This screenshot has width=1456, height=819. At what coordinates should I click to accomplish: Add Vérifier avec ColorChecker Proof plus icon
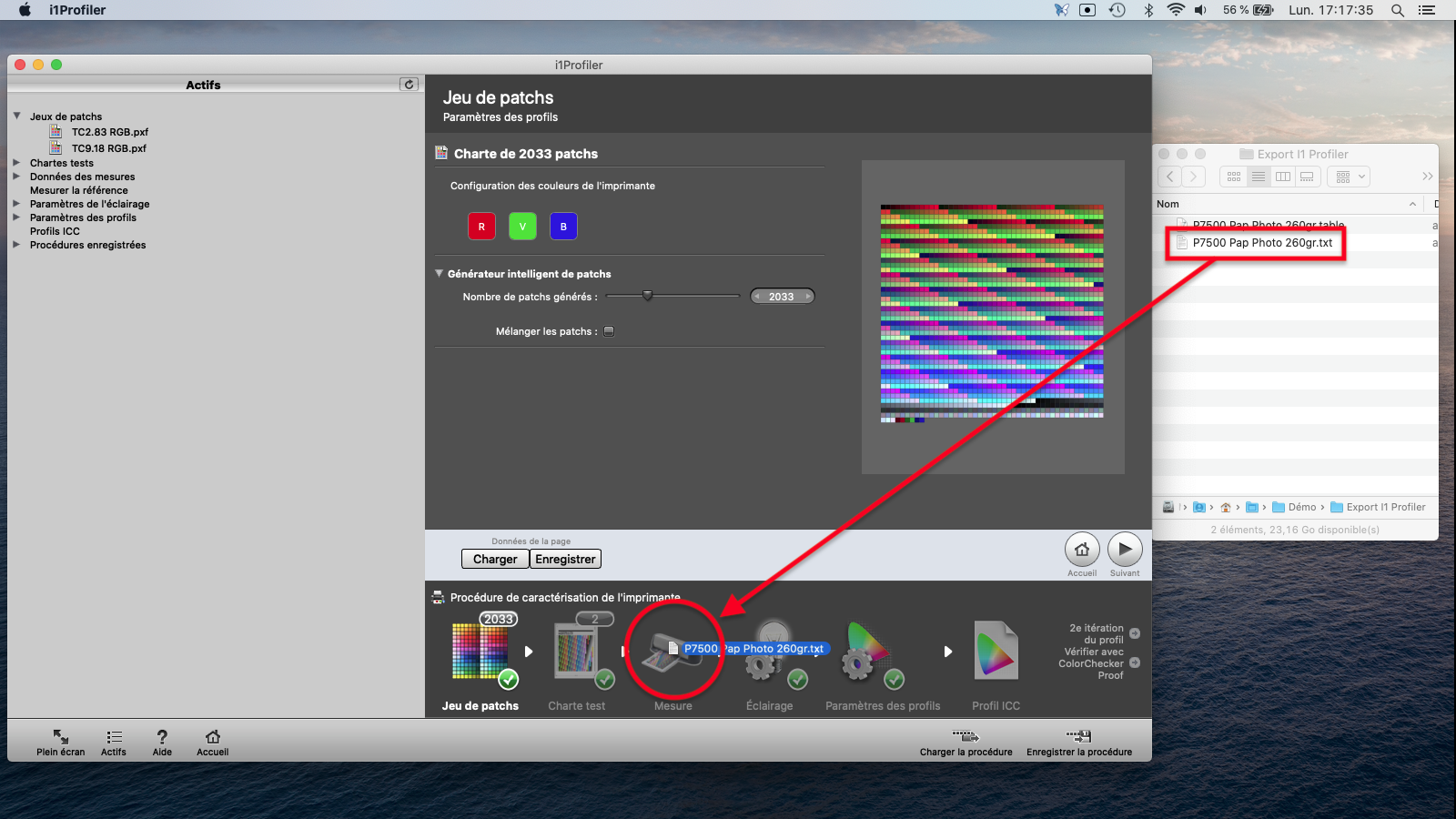[x=1135, y=662]
